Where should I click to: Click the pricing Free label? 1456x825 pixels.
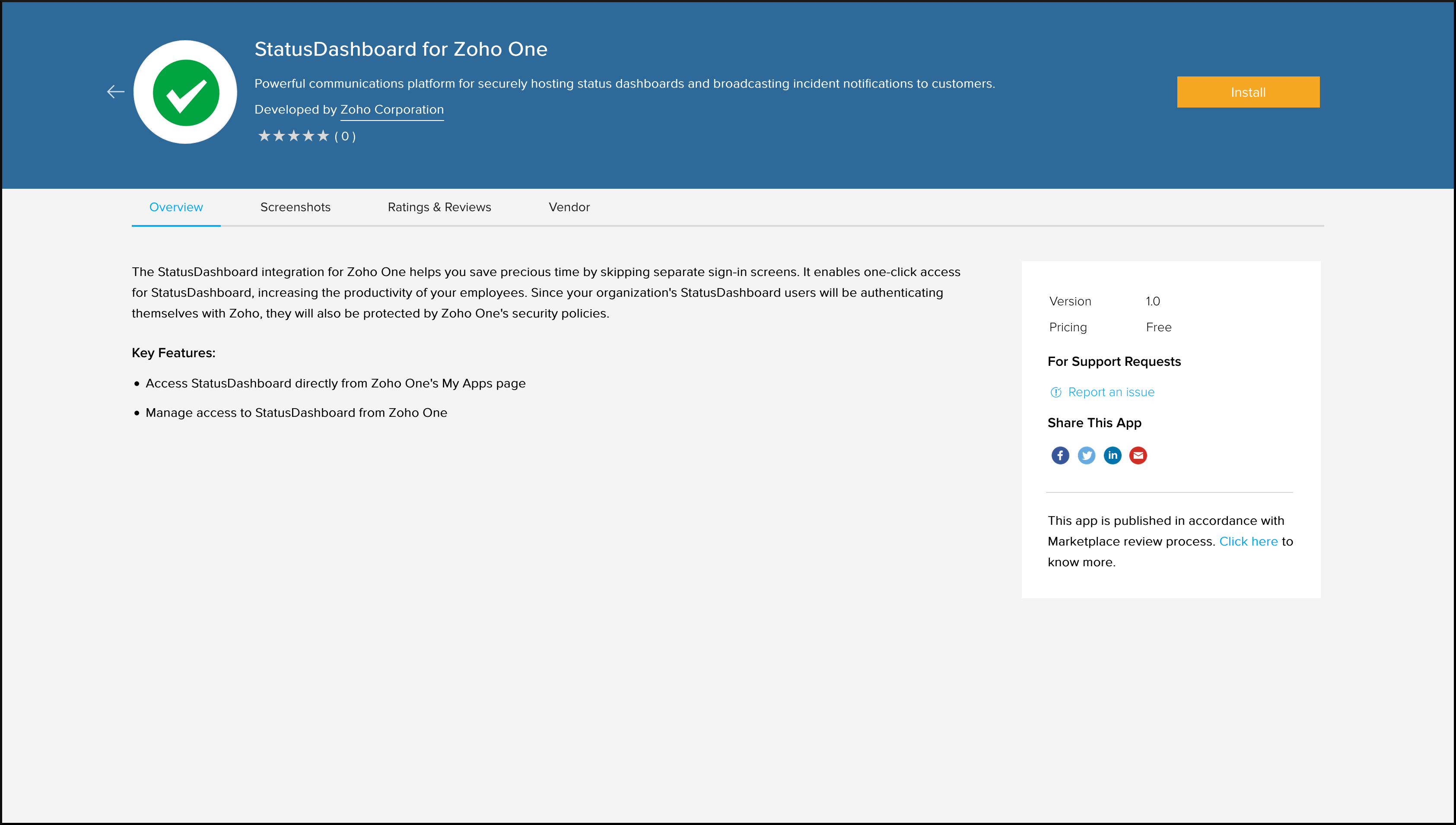point(1158,327)
